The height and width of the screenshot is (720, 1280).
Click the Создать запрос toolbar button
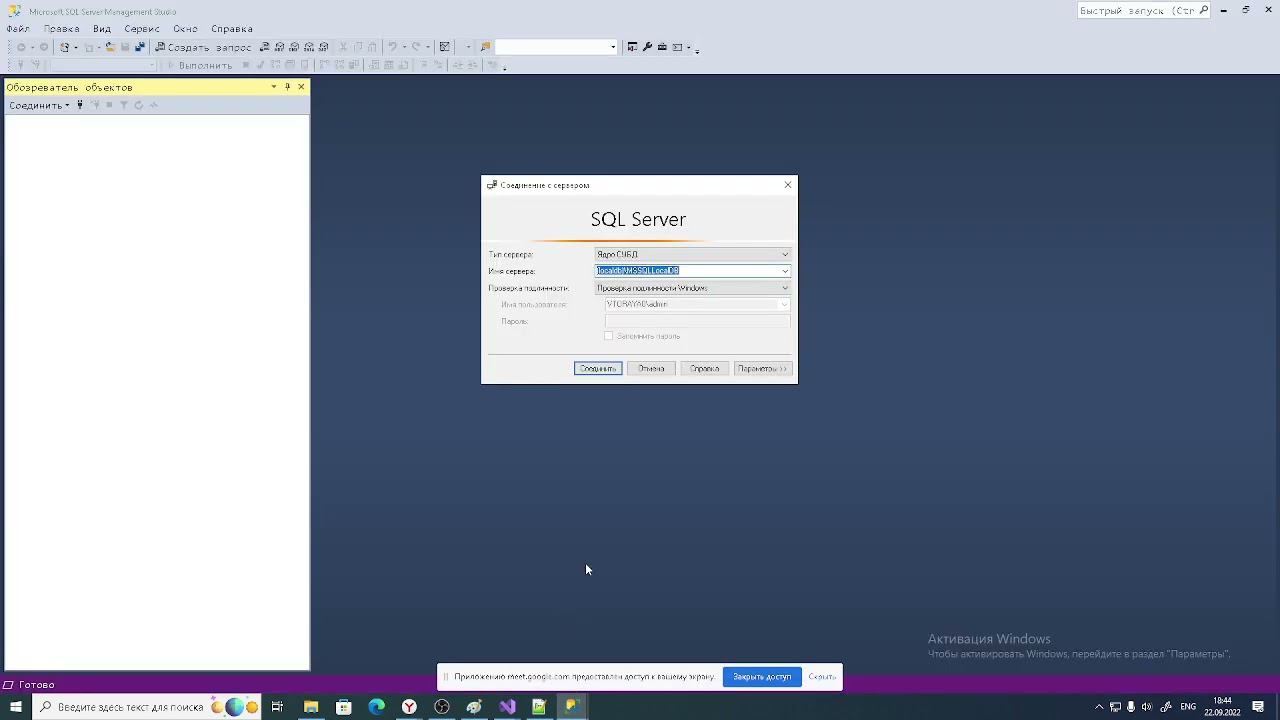203,47
